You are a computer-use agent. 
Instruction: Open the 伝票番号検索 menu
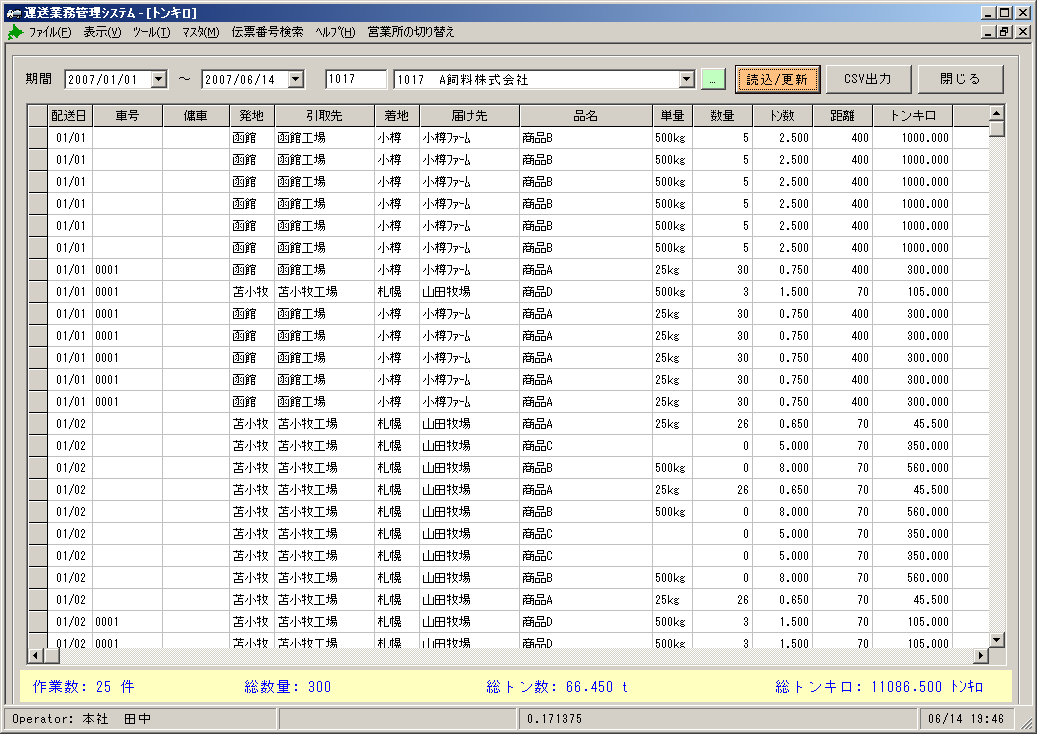pyautogui.click(x=267, y=32)
